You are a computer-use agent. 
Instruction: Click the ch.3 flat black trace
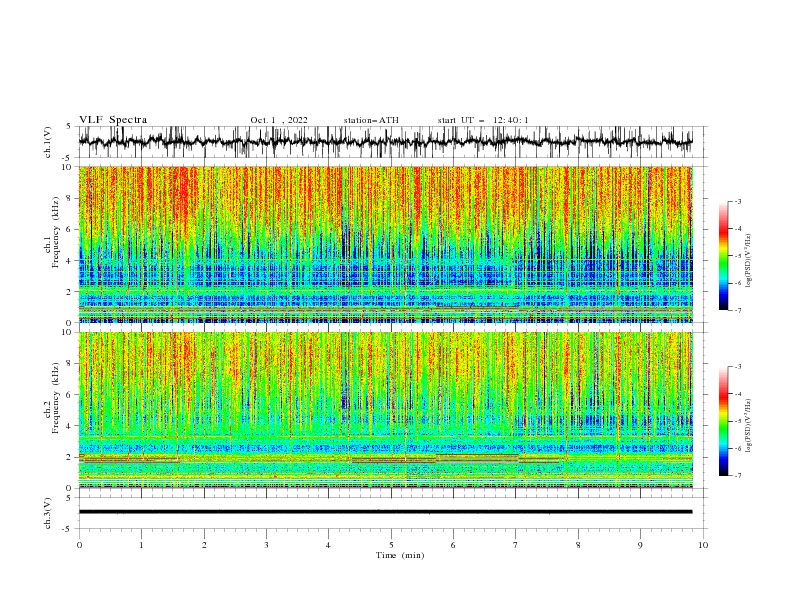(x=385, y=512)
